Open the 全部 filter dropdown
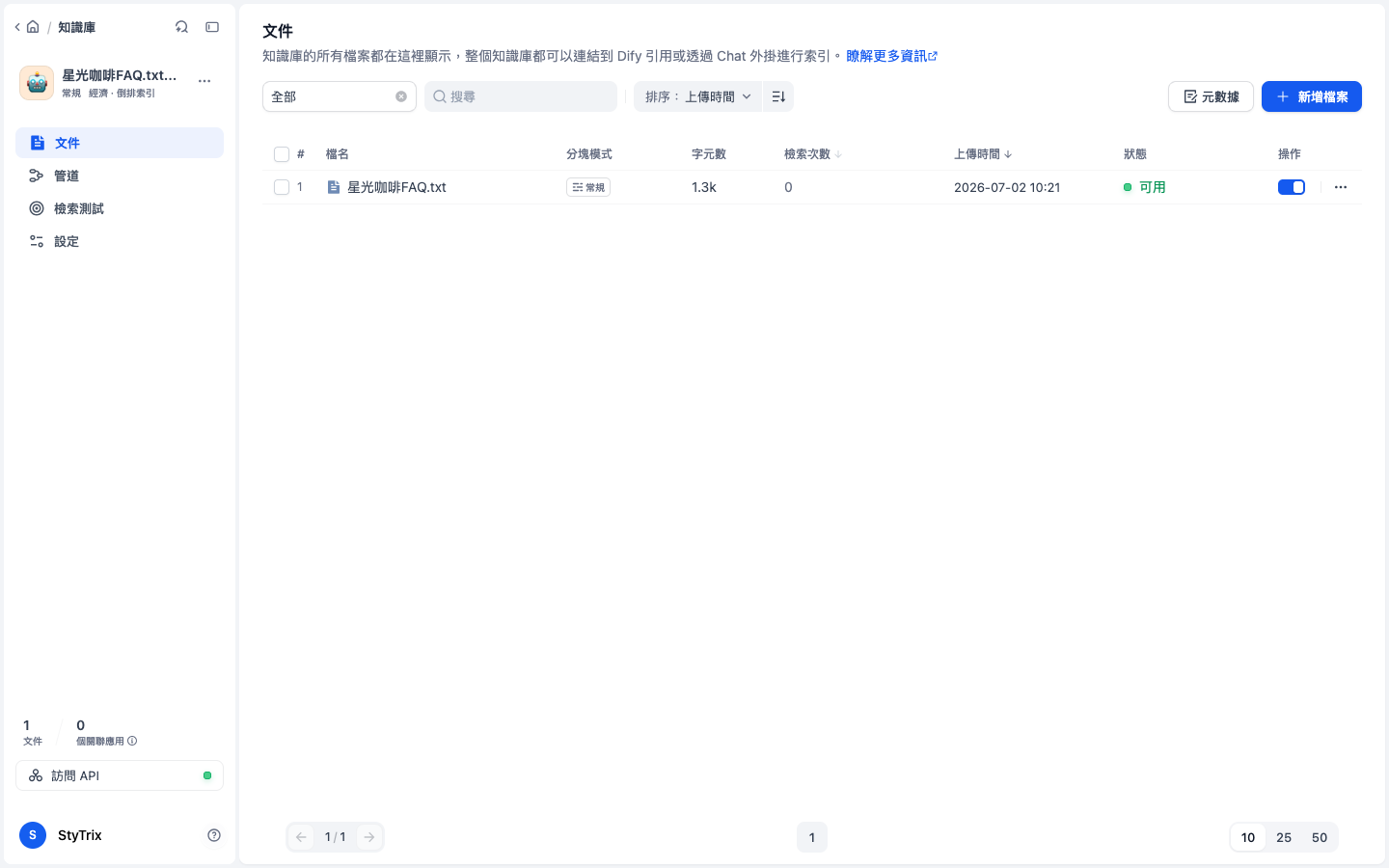This screenshot has height=868, width=1389. point(340,96)
